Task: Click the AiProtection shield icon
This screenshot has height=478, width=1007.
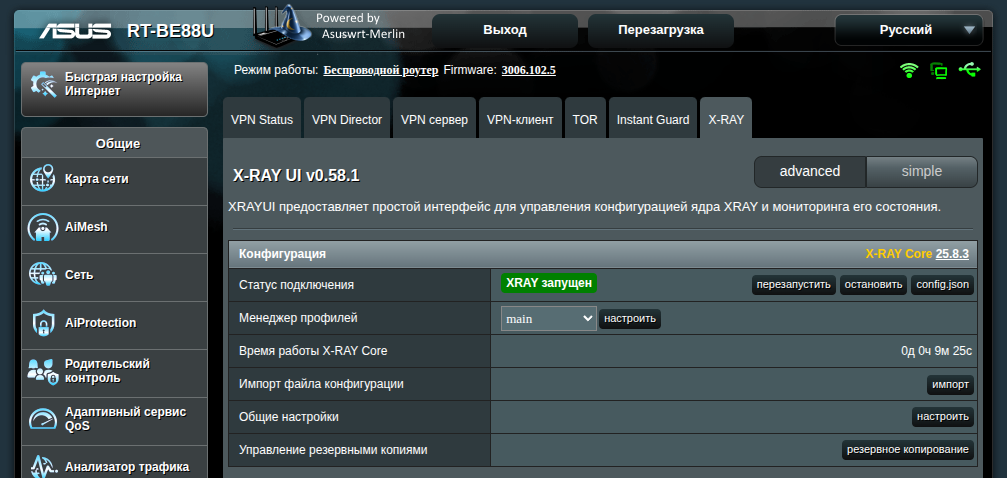Action: pyautogui.click(x=43, y=323)
